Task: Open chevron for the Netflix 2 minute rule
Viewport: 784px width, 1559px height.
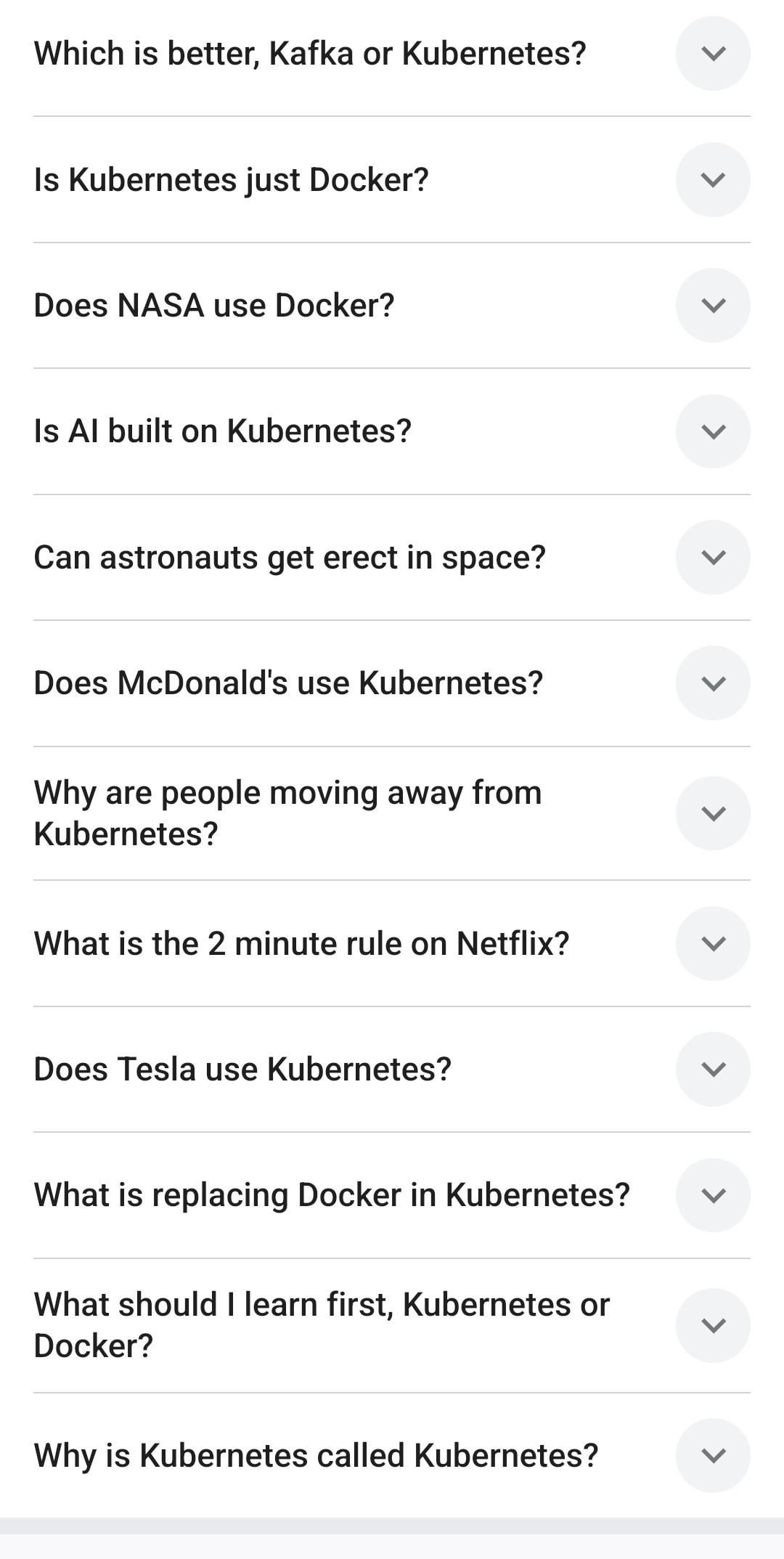Action: tap(713, 943)
